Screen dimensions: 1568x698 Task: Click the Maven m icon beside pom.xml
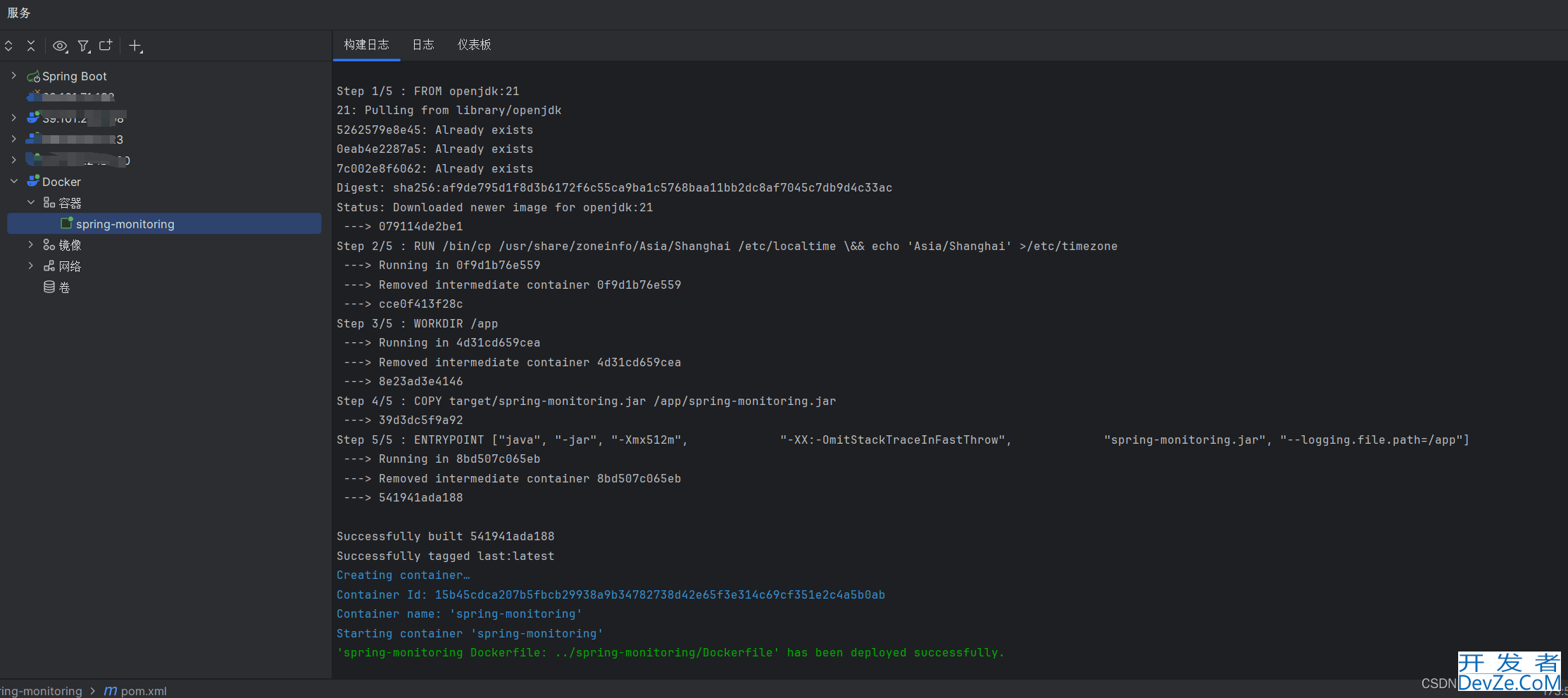point(111,691)
